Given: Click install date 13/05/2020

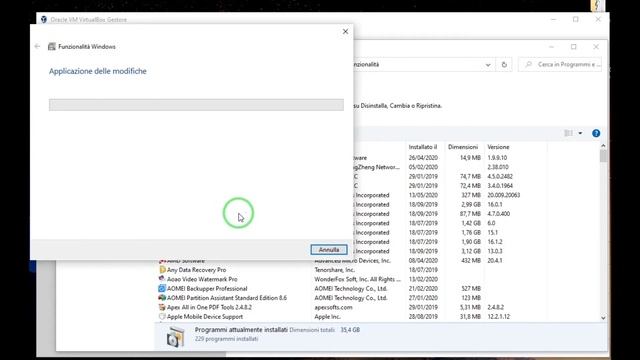Looking at the screenshot, I should tap(423, 195).
